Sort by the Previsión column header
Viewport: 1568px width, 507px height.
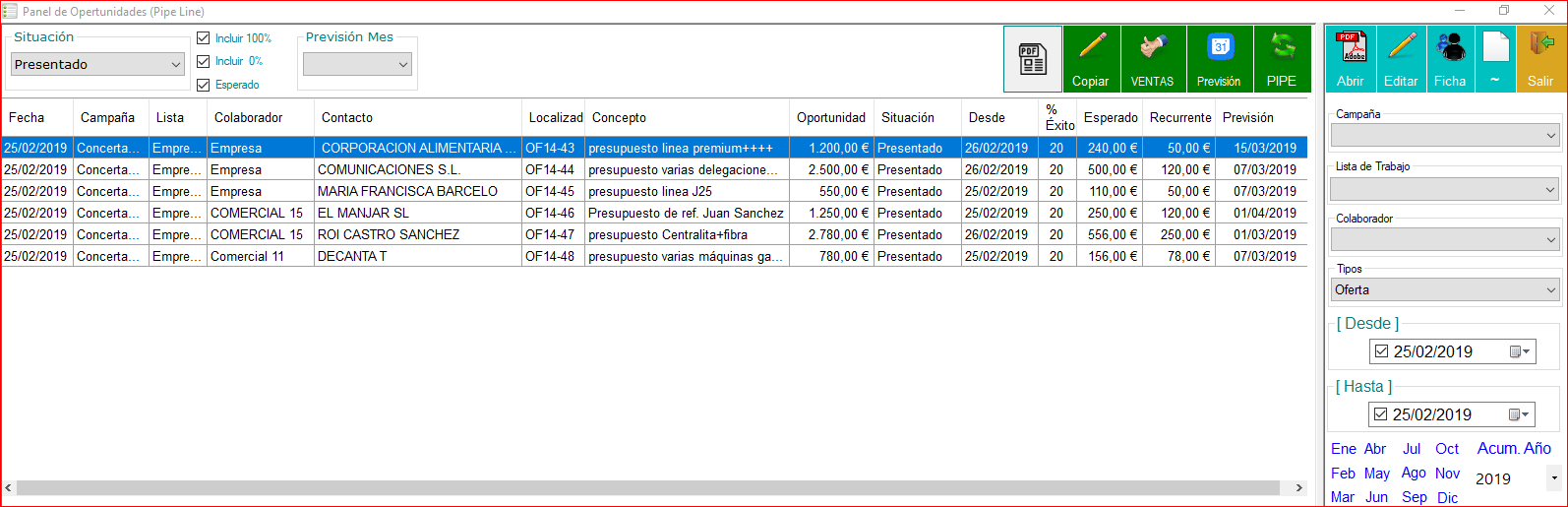click(1261, 117)
